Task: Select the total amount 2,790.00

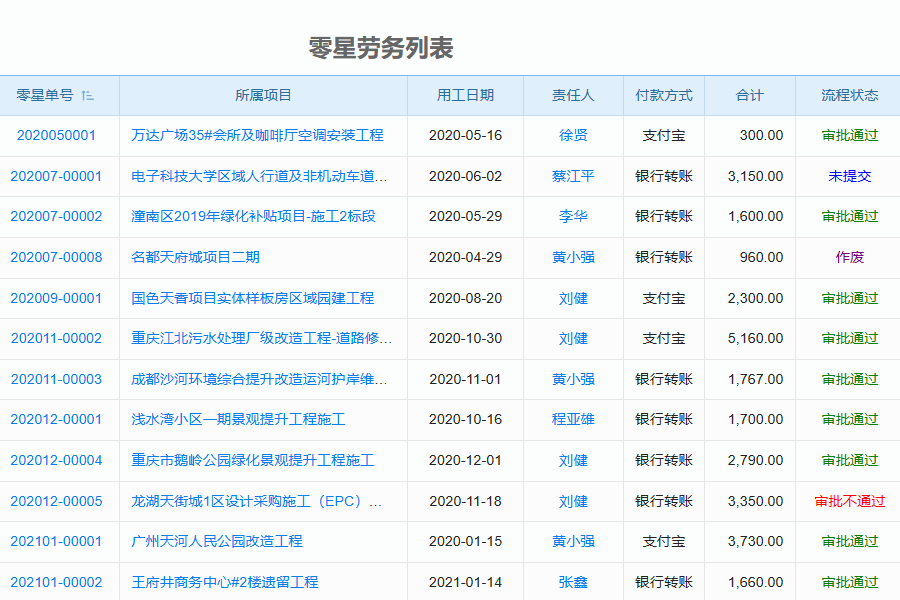Action: pyautogui.click(x=755, y=460)
